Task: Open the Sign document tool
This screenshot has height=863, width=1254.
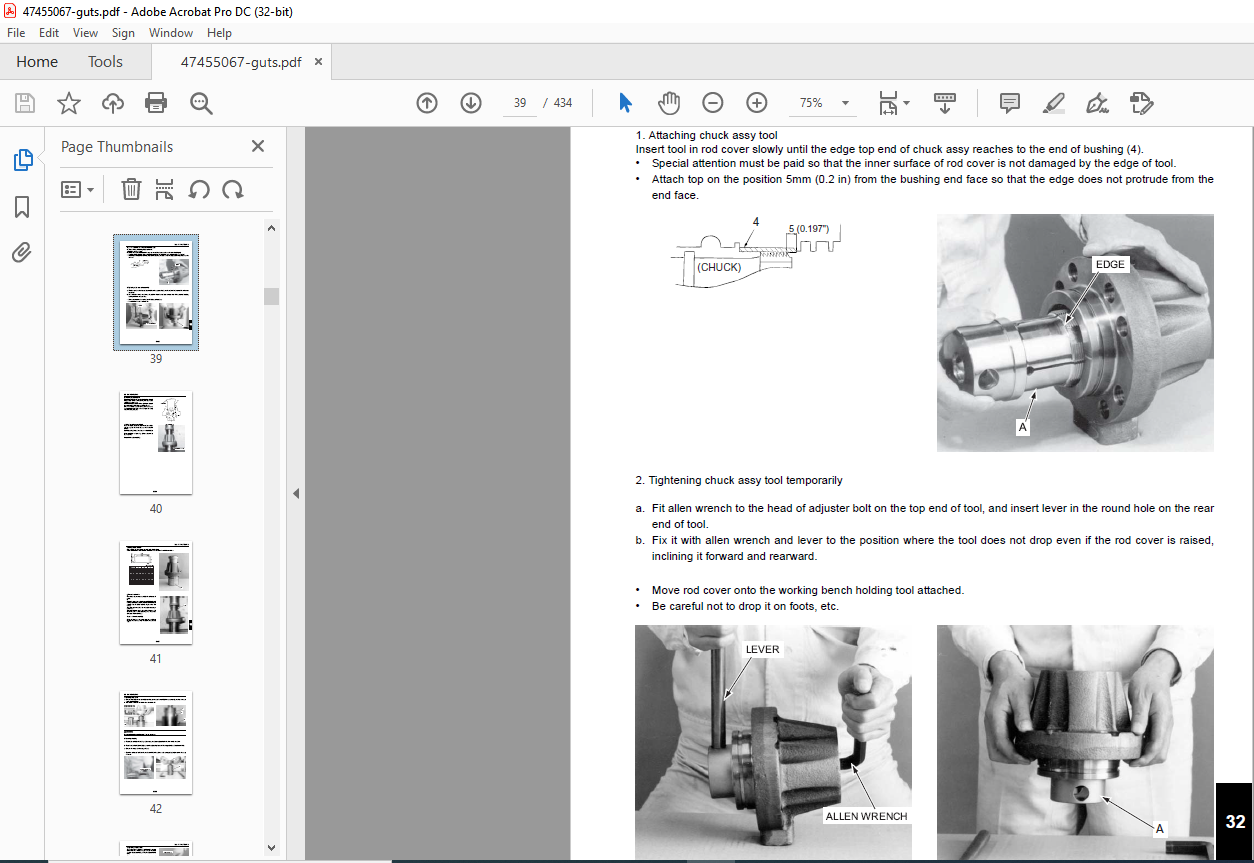Action: tap(1097, 103)
